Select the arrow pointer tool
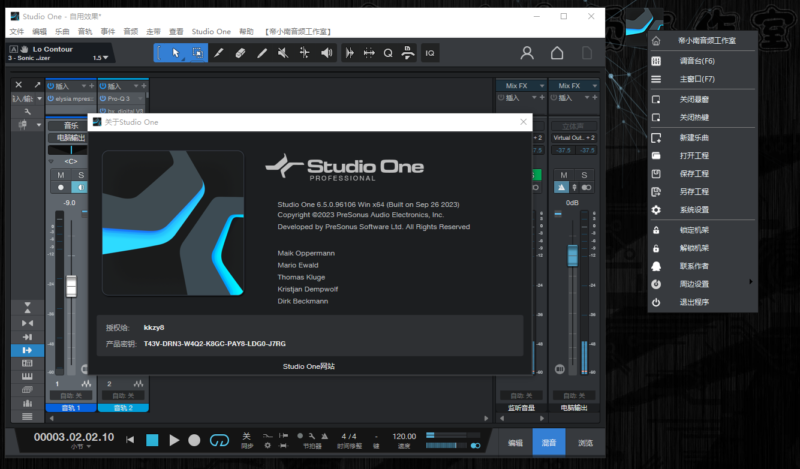 [176, 53]
